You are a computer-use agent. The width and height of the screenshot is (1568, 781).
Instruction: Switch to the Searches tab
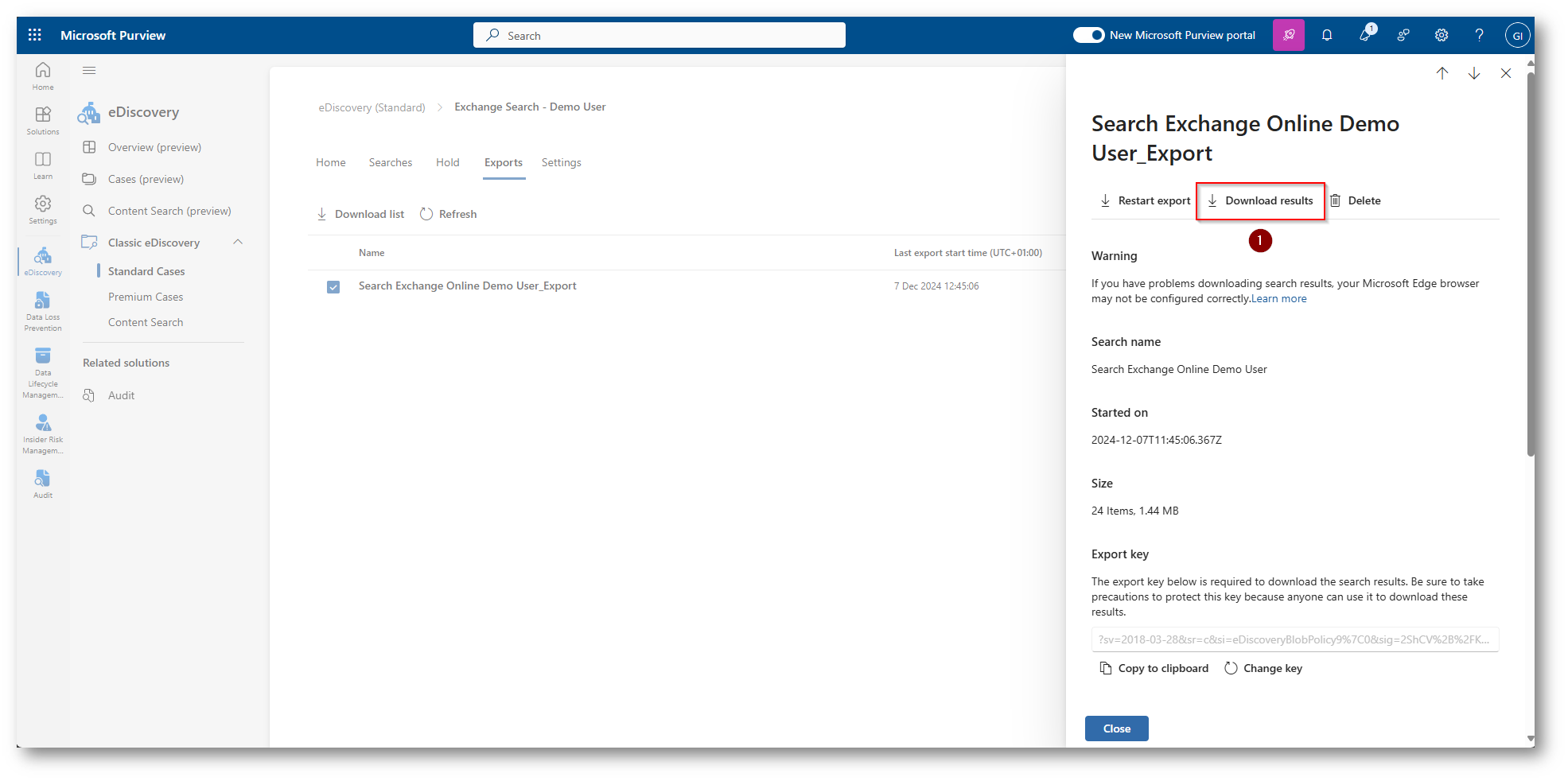390,162
